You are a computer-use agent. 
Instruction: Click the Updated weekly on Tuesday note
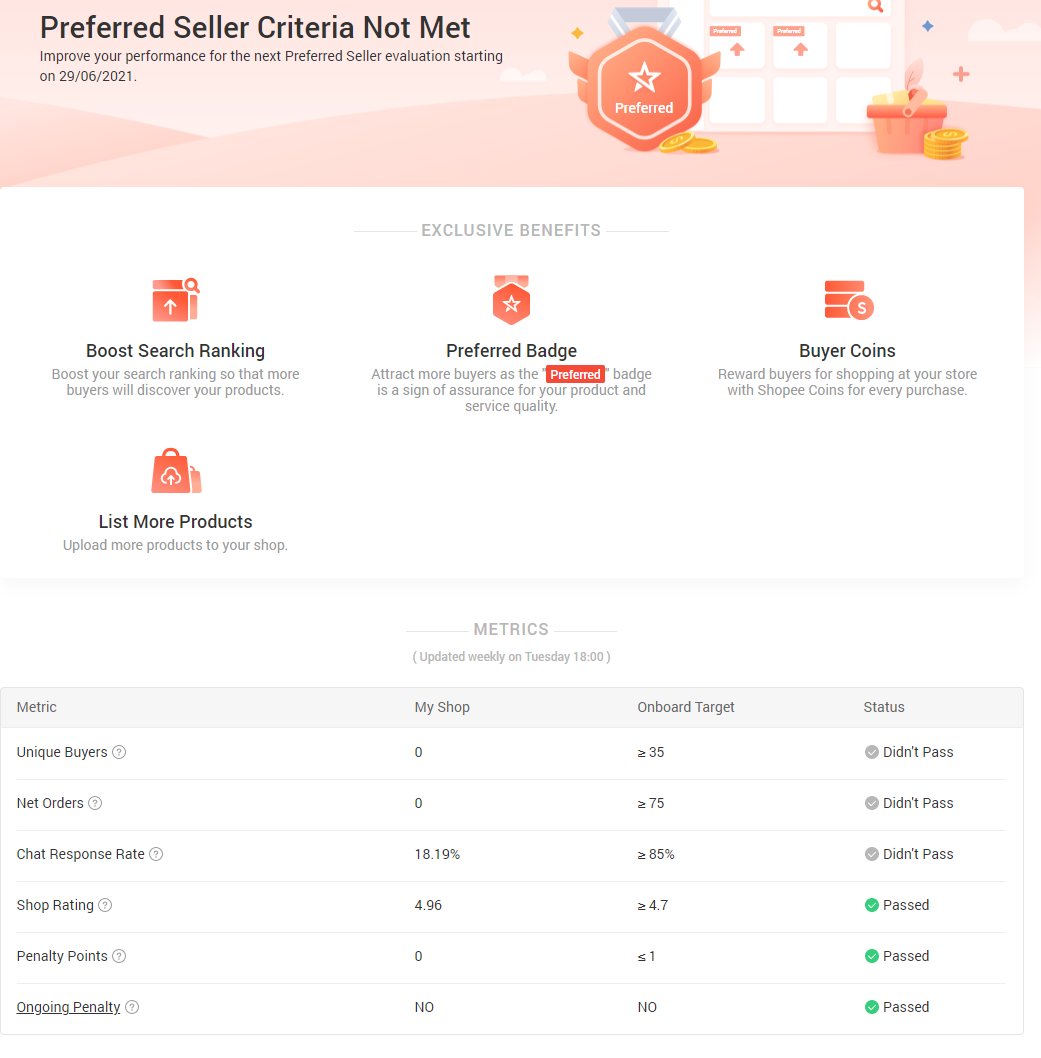tap(511, 657)
